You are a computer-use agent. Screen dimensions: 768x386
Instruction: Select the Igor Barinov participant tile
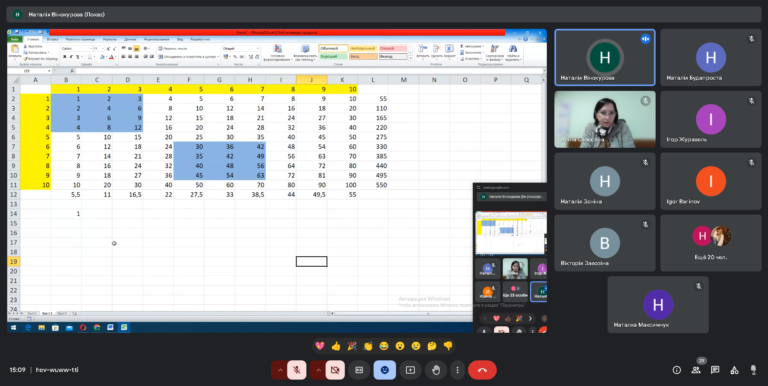(710, 181)
